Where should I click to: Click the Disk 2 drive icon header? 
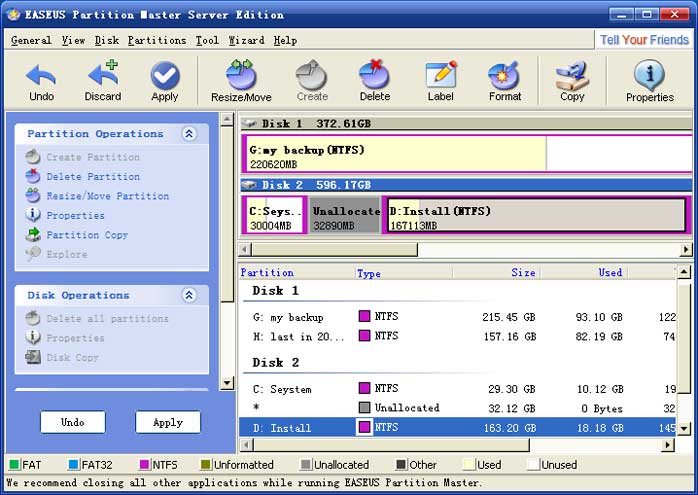point(250,185)
